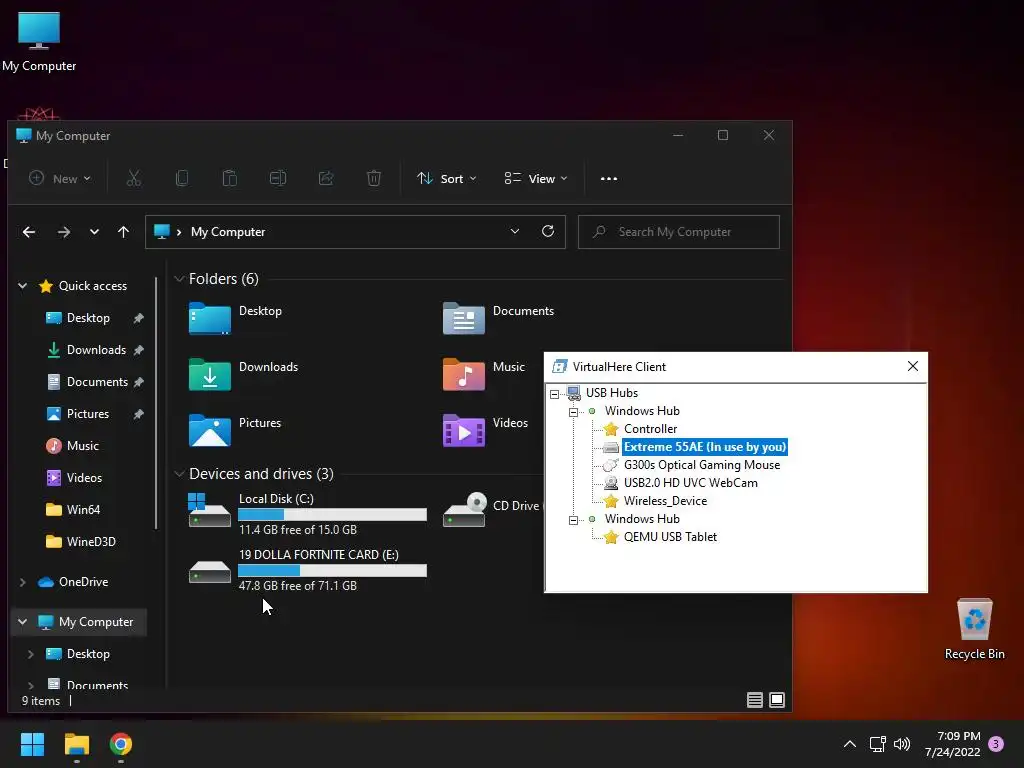The height and width of the screenshot is (768, 1024).
Task: Go forward with the right arrow
Action: (x=63, y=232)
